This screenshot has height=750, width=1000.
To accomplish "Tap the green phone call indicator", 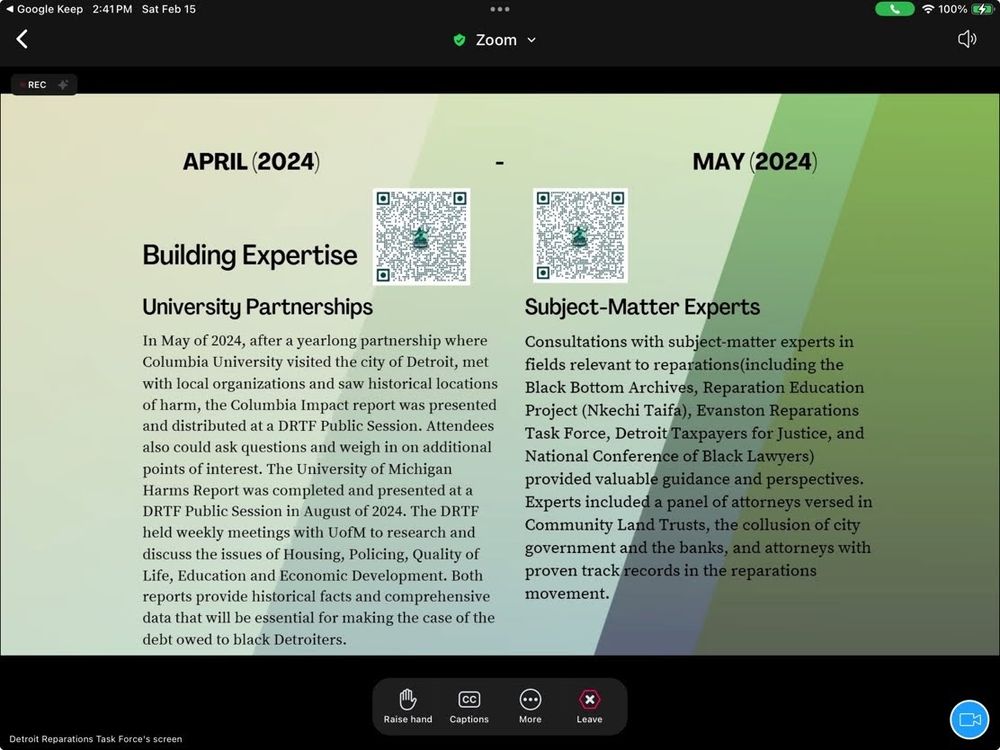I will click(x=894, y=9).
